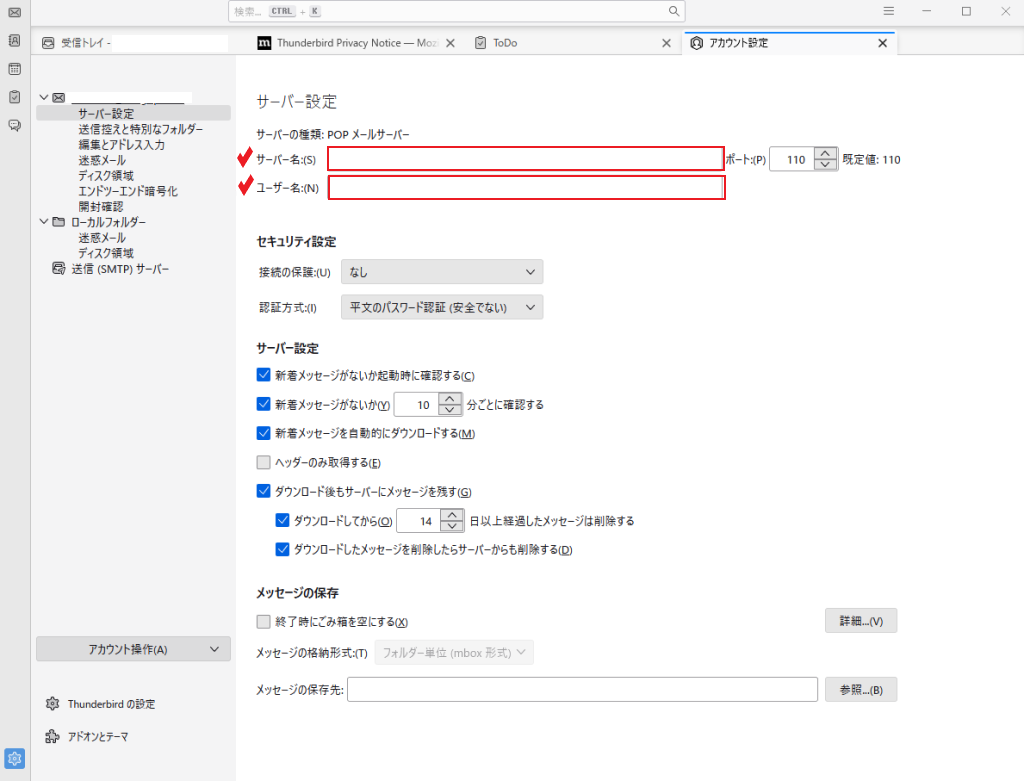Image resolution: width=1024 pixels, height=781 pixels.
Task: Expand the アカウント操作 dropdown button
Action: click(x=133, y=649)
